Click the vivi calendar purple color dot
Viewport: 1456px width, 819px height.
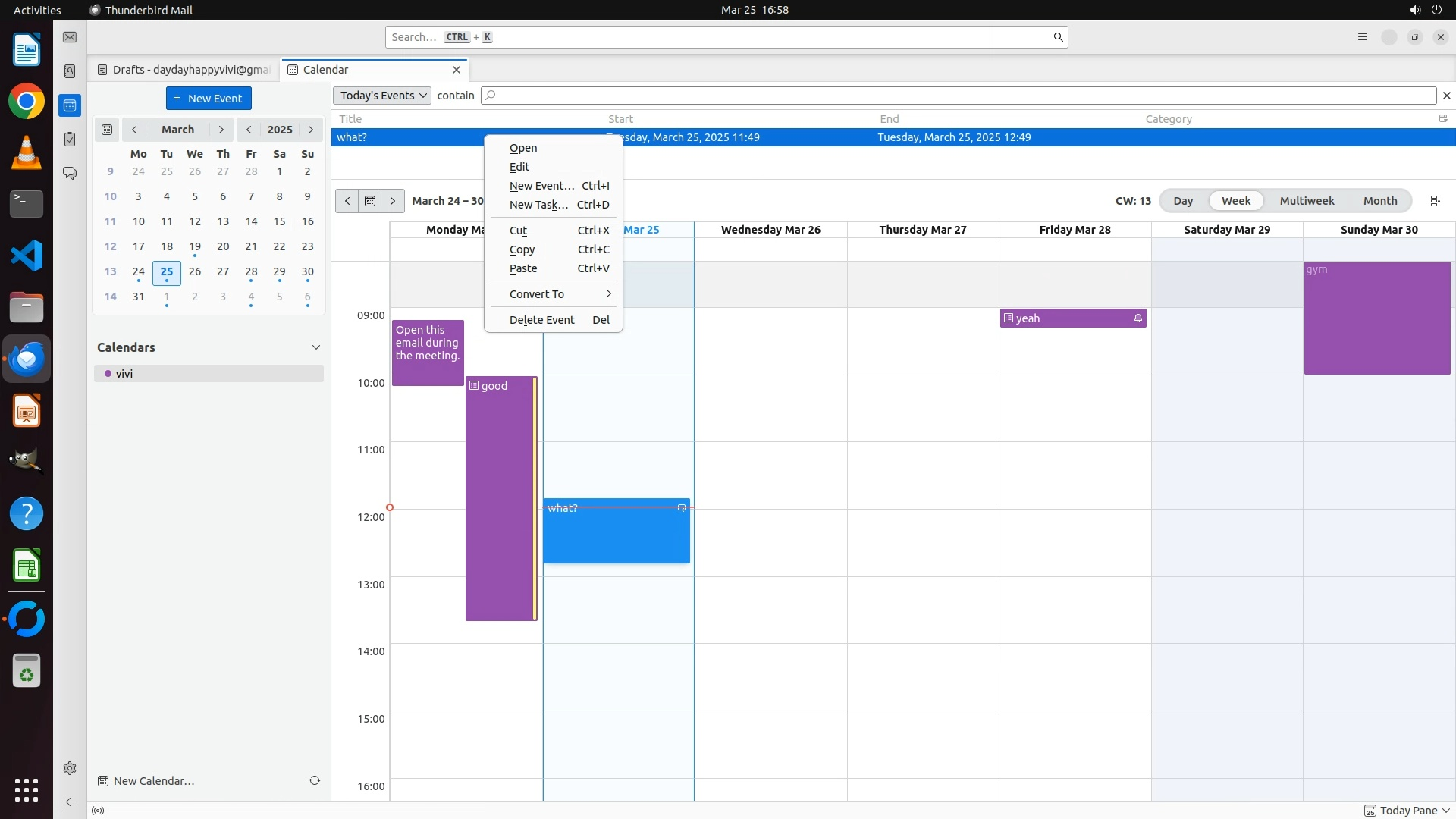click(108, 374)
